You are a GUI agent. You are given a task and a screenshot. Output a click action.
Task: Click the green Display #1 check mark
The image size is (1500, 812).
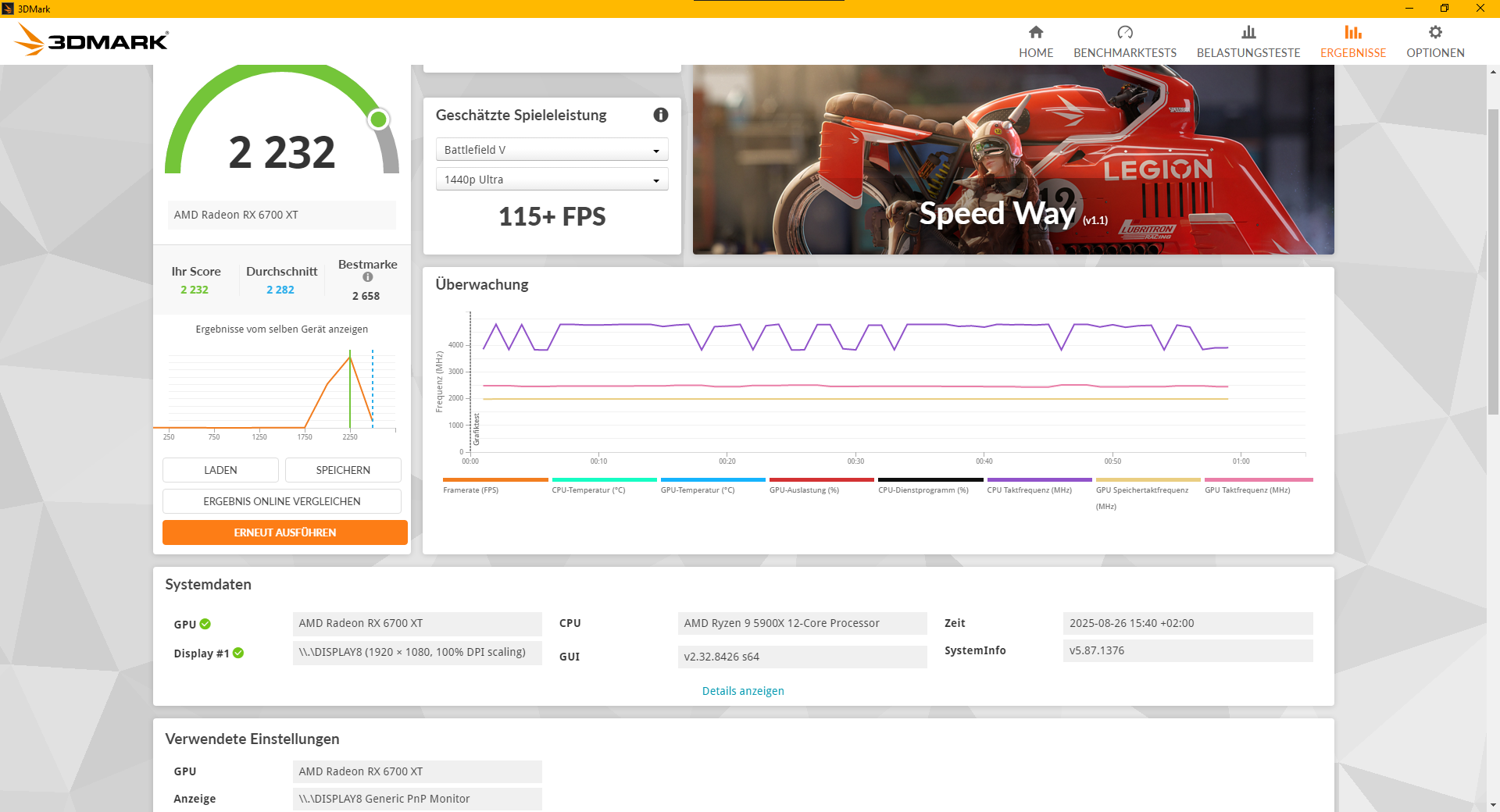[x=238, y=653]
